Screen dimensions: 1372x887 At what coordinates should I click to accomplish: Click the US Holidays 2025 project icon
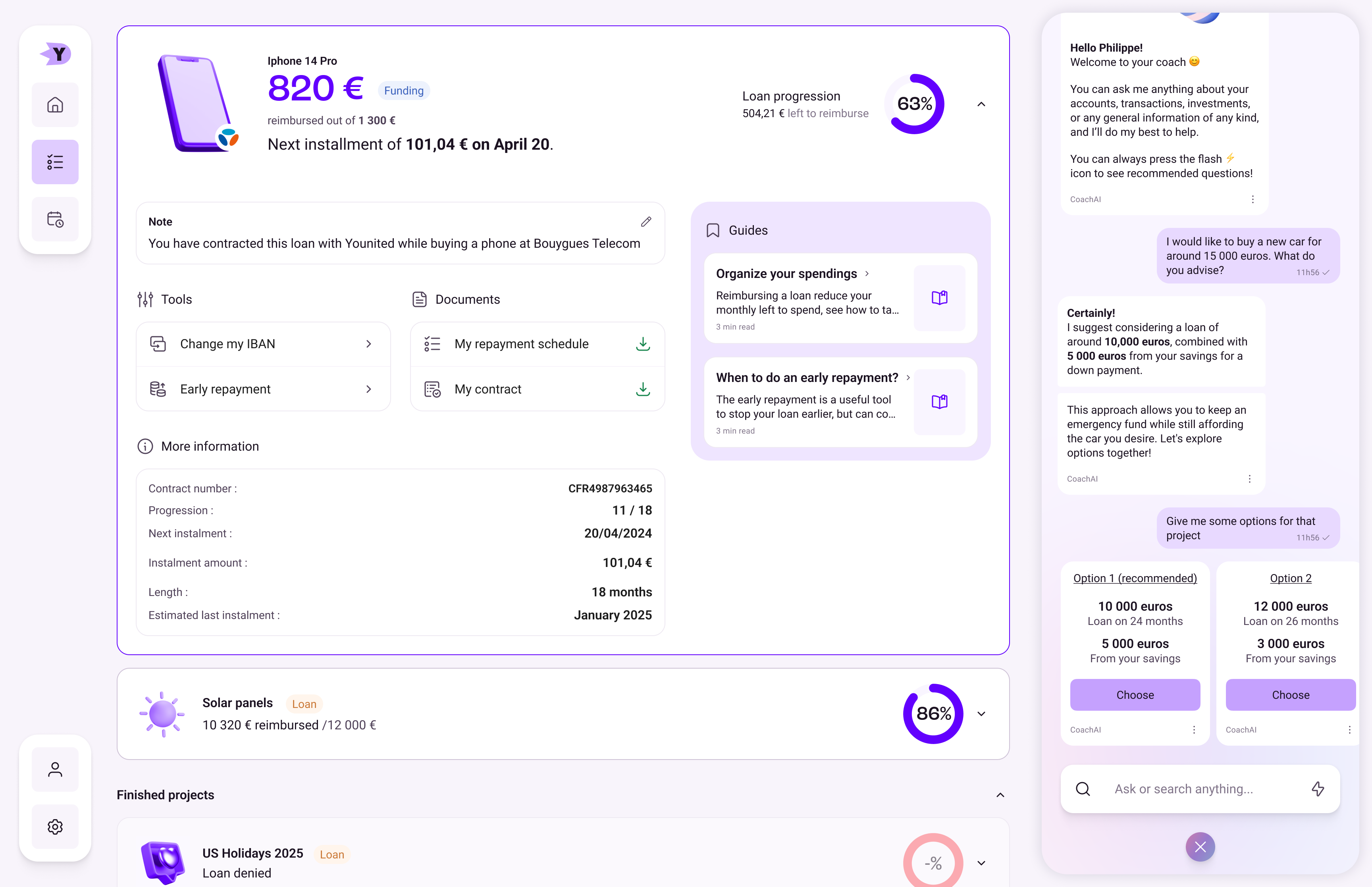coord(163,862)
